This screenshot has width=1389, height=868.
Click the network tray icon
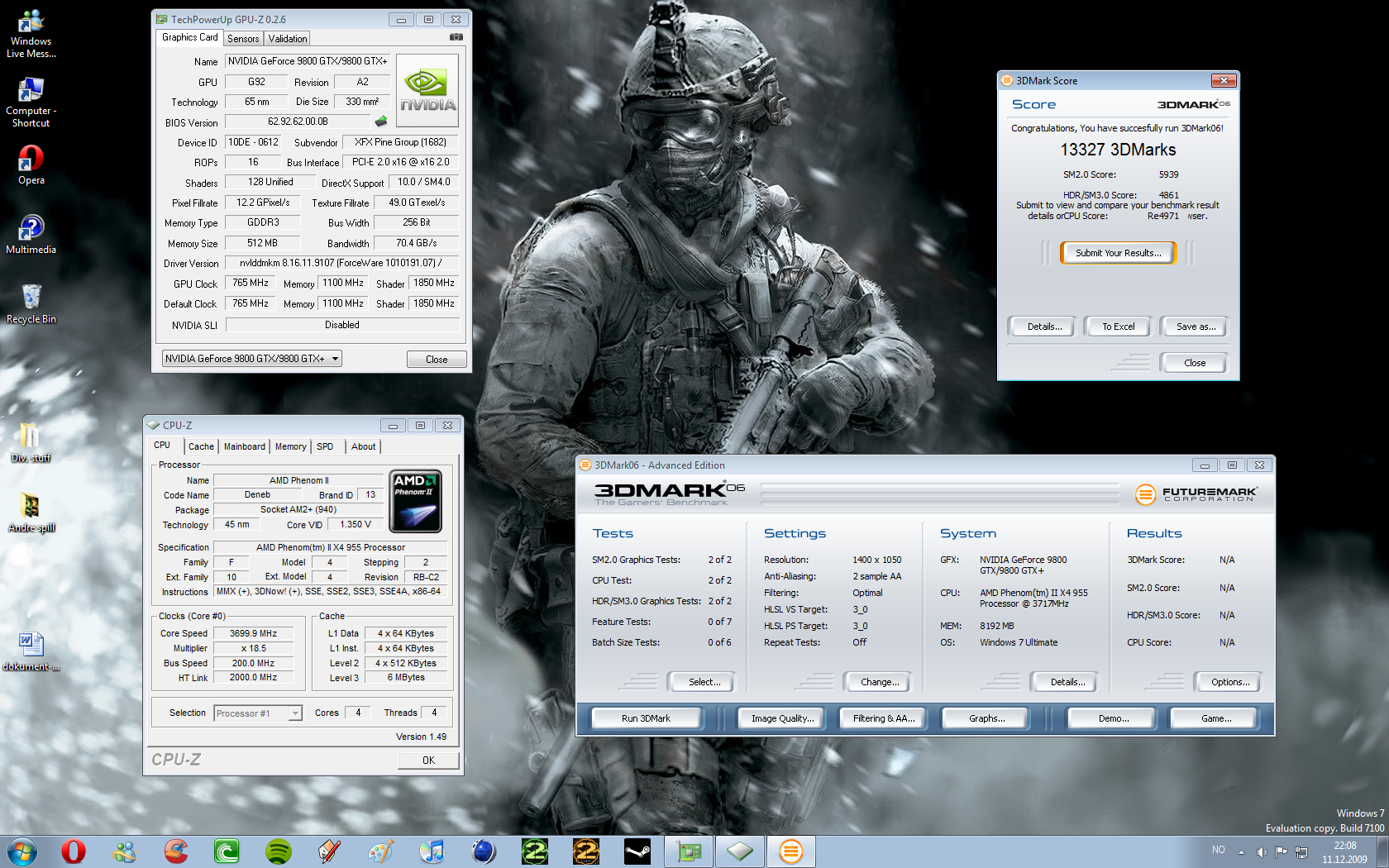1301,851
